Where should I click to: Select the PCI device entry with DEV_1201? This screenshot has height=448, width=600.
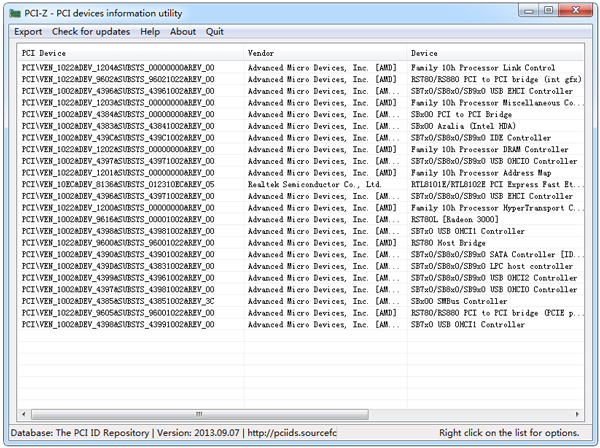(118, 173)
